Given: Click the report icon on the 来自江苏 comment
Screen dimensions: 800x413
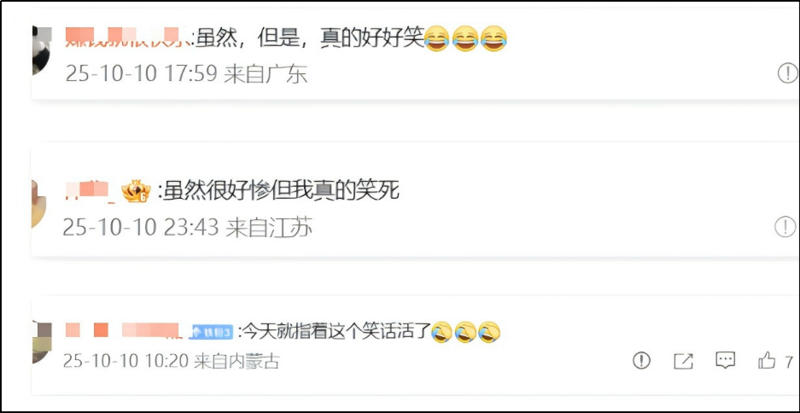Looking at the screenshot, I should point(785,227).
